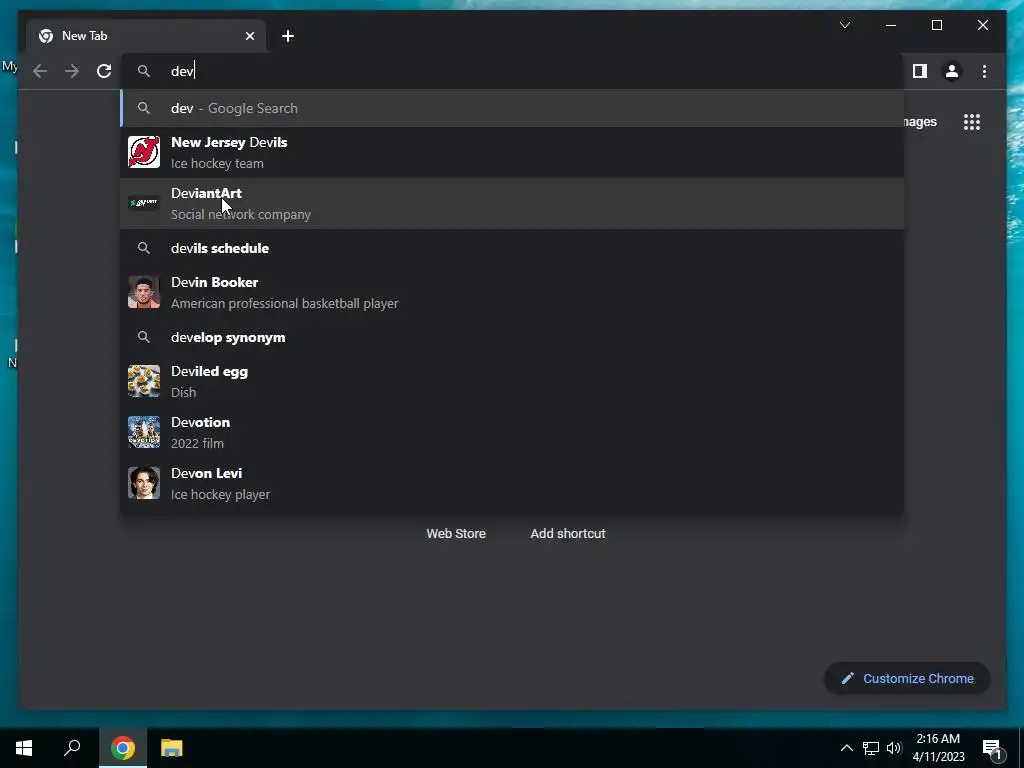1024x768 pixels.
Task: Click Chrome icon in the taskbar
Action: tap(123, 748)
